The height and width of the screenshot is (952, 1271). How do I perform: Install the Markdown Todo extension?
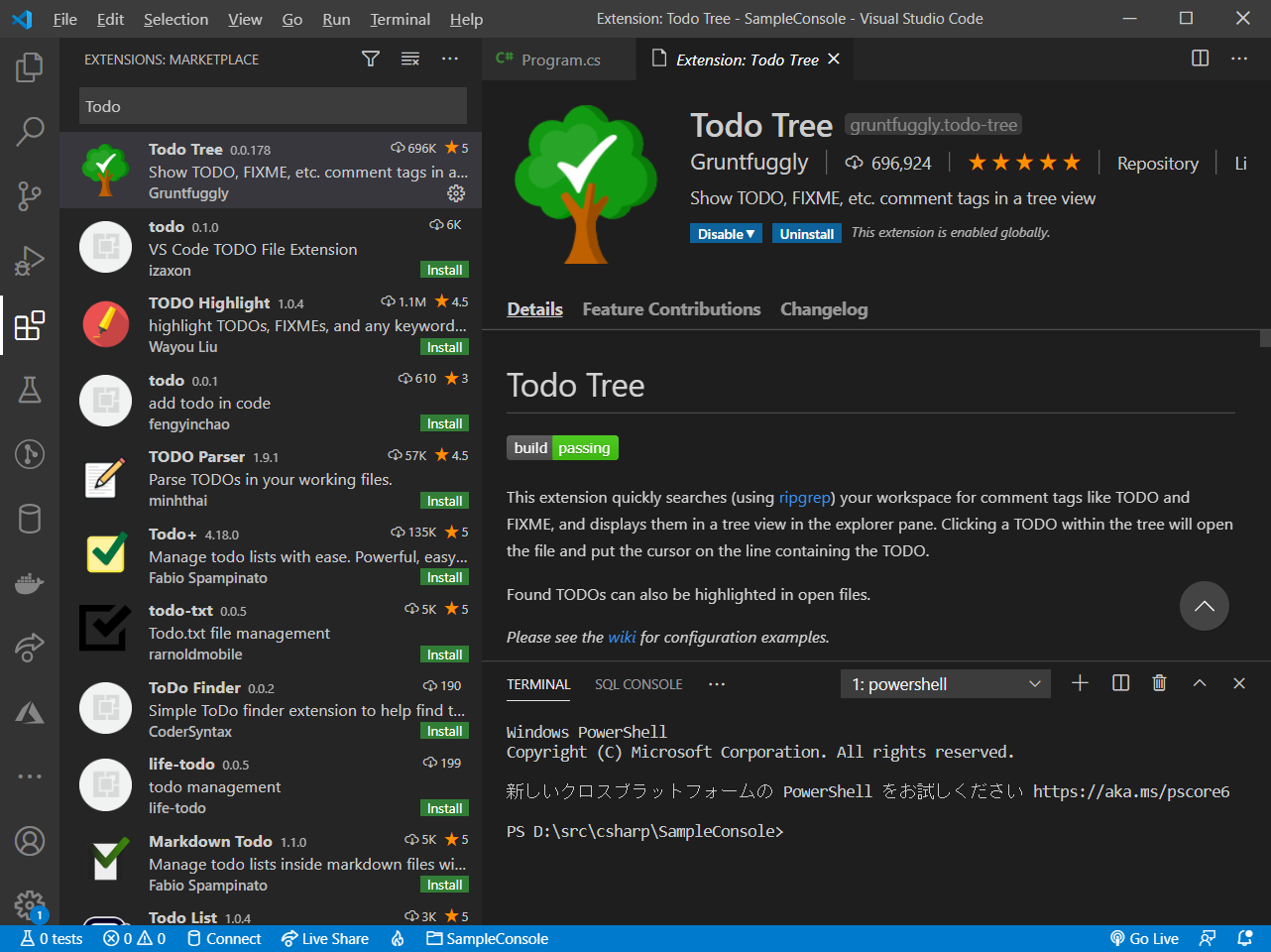(x=444, y=885)
